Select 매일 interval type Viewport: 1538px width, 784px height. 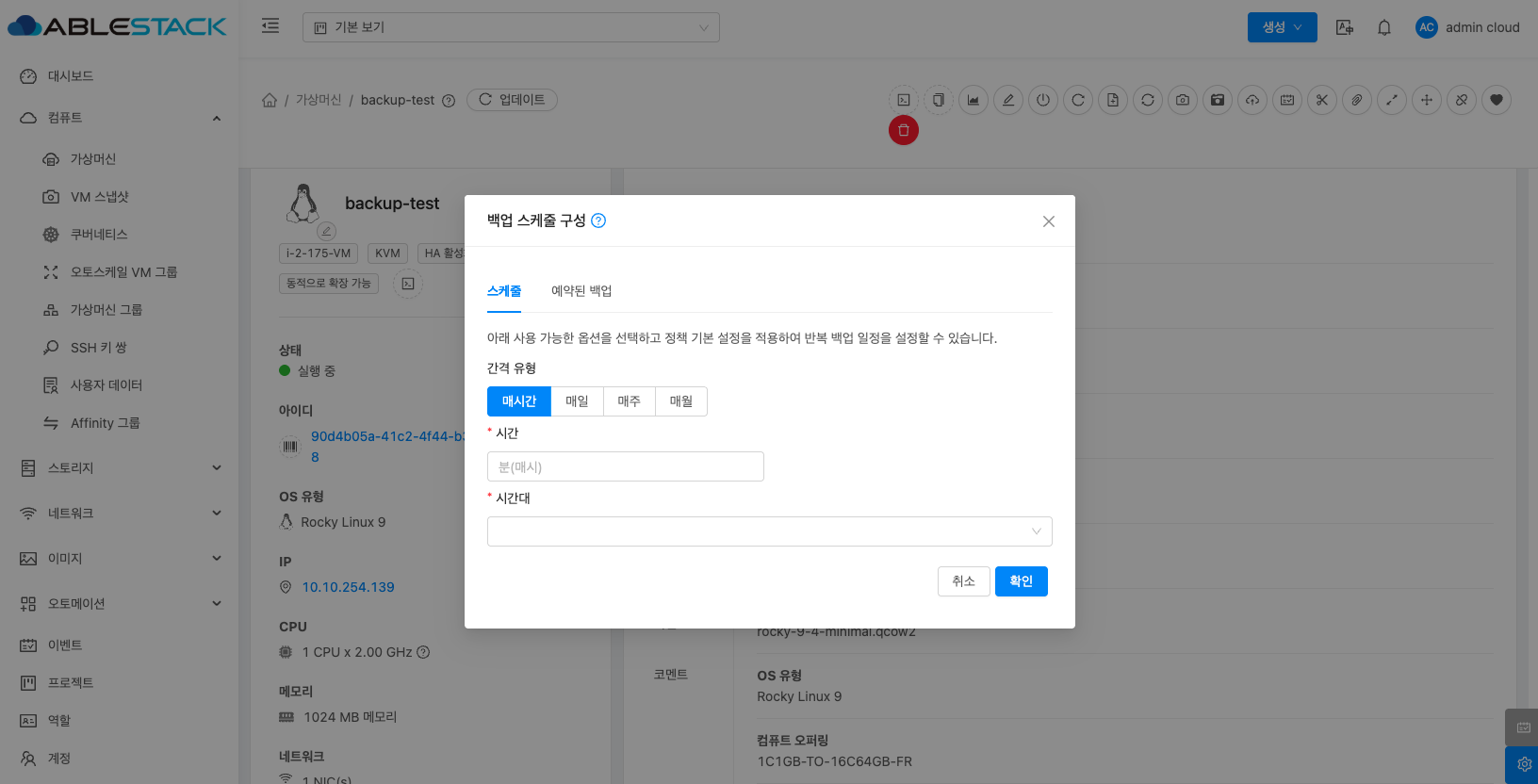point(577,401)
